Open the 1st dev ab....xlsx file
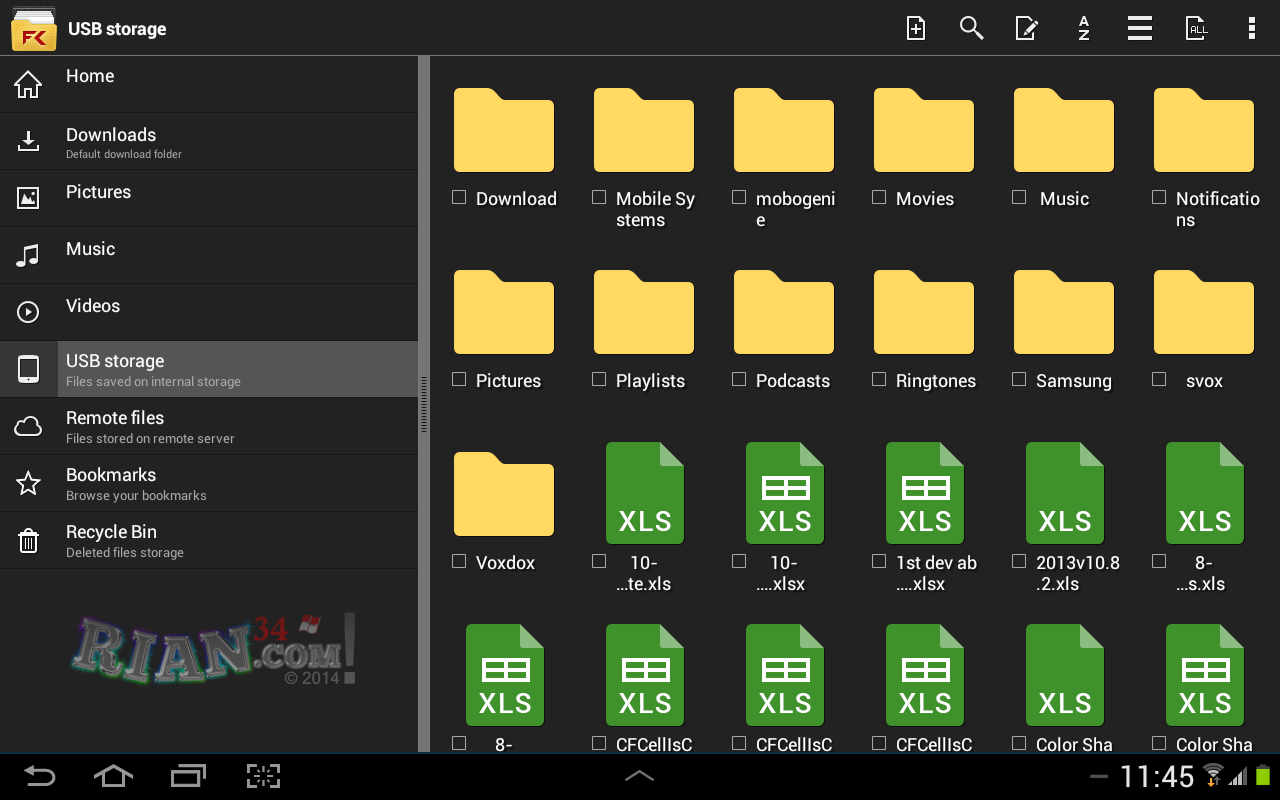 click(x=924, y=493)
